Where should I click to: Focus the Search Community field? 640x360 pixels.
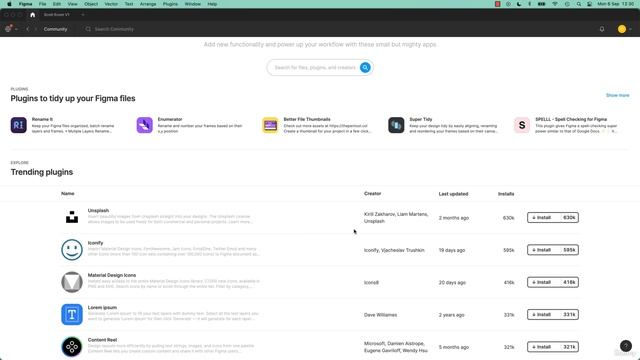click(114, 29)
